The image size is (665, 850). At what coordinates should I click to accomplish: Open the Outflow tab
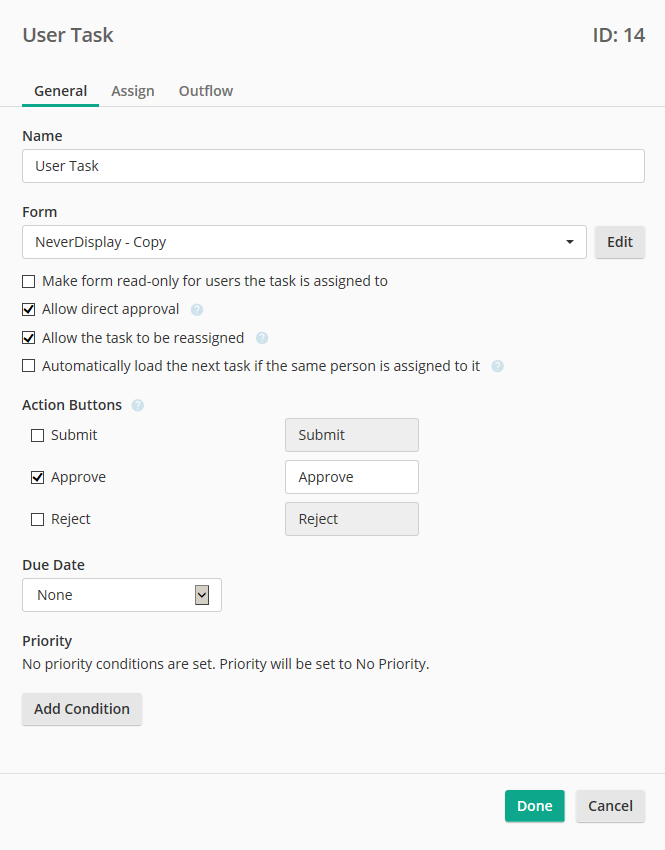point(206,91)
